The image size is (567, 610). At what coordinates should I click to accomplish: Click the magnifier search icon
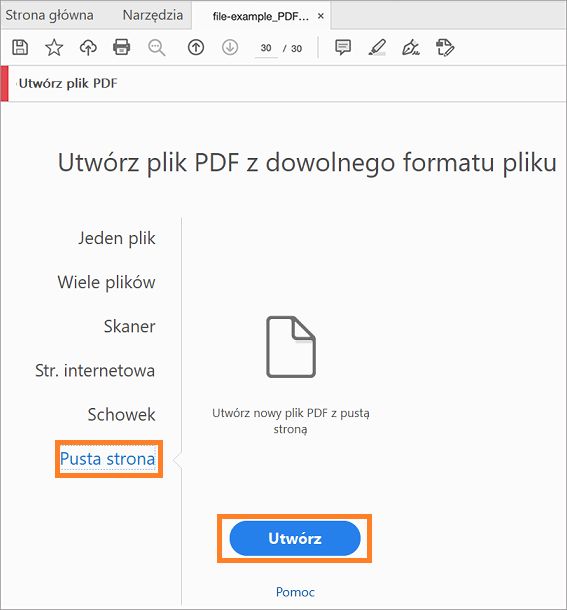(157, 48)
